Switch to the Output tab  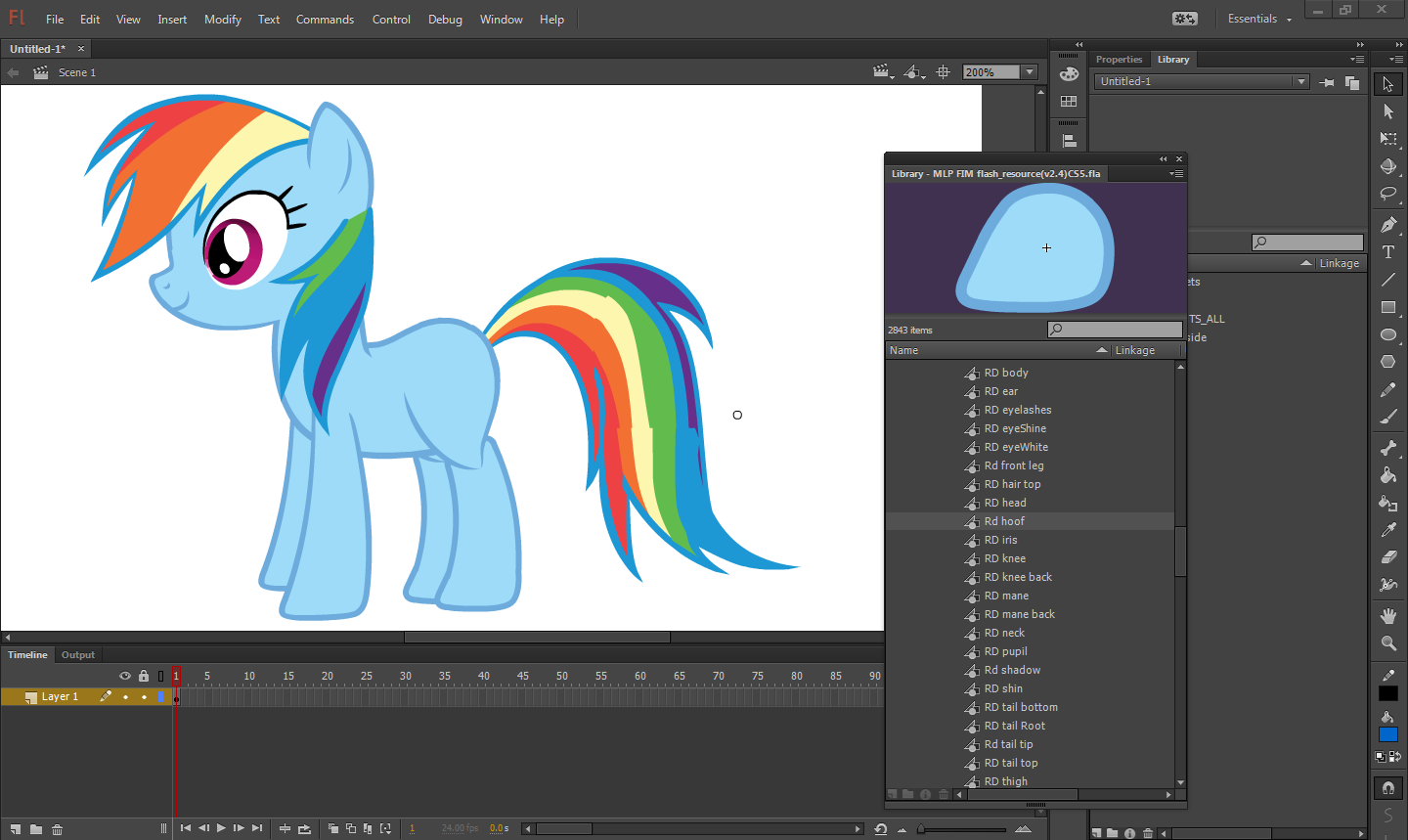(x=78, y=655)
